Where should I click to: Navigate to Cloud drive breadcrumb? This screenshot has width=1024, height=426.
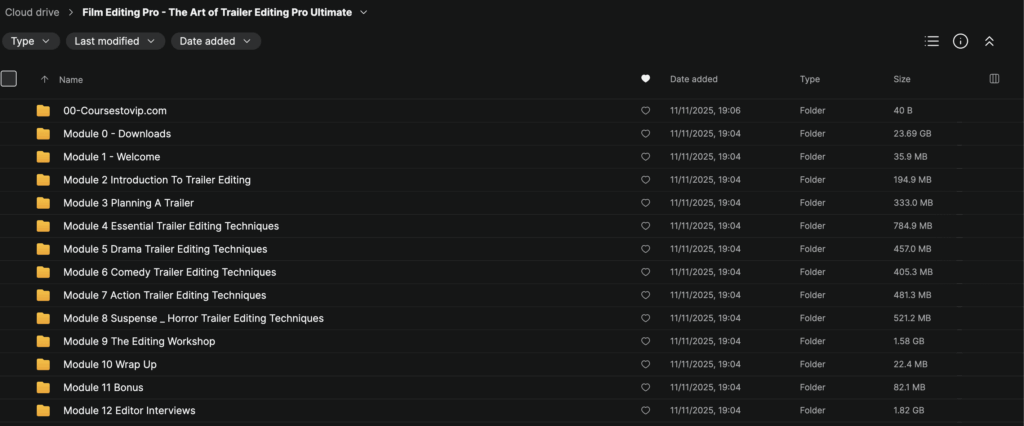click(x=31, y=12)
